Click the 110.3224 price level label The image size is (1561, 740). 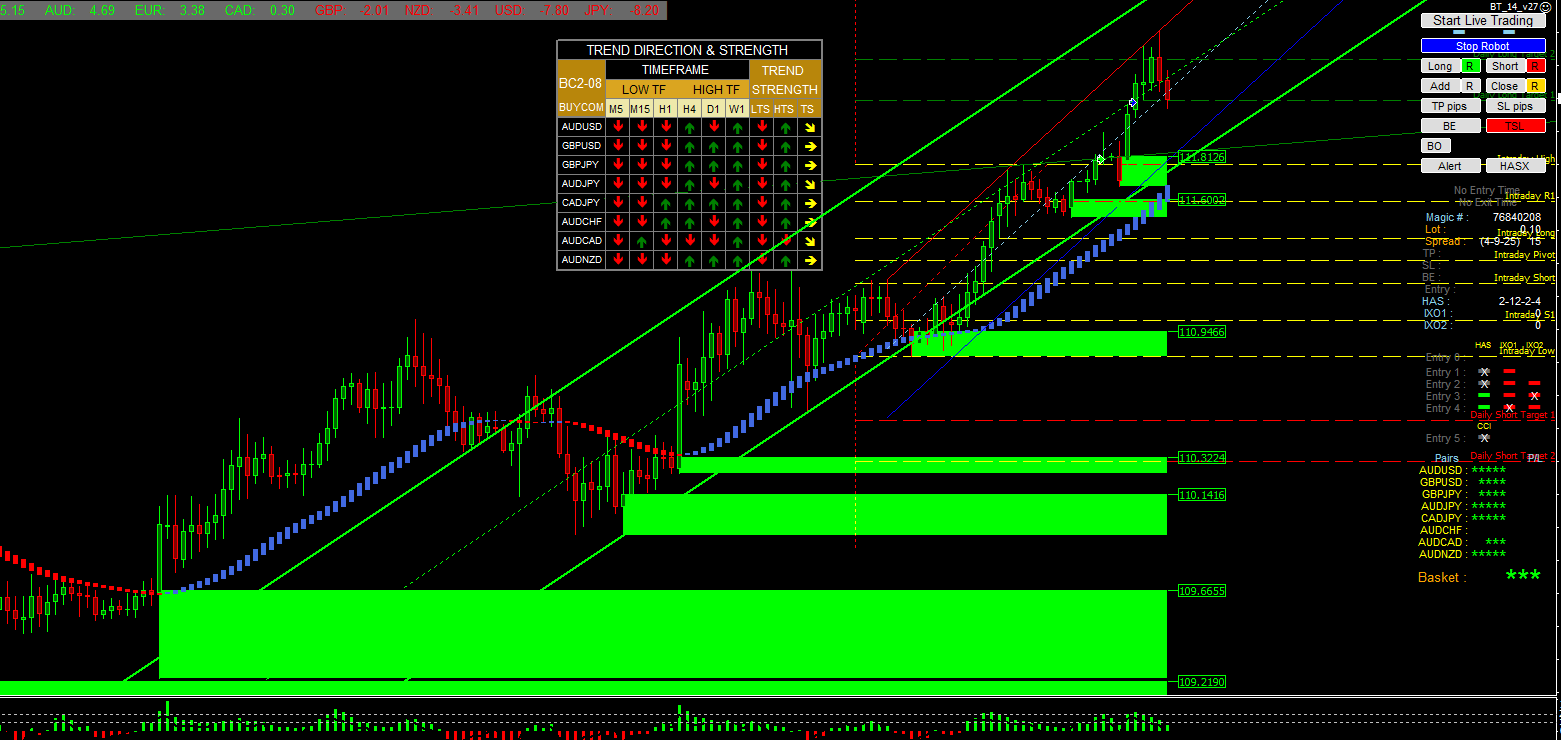[1202, 458]
